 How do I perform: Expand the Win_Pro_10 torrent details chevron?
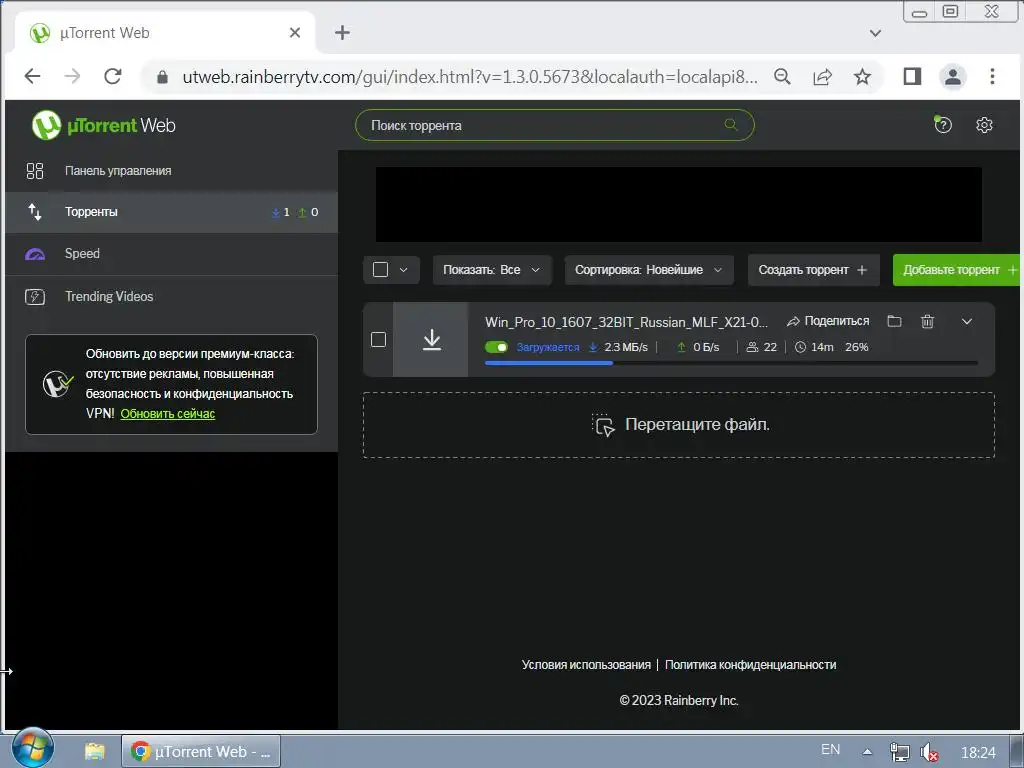967,321
